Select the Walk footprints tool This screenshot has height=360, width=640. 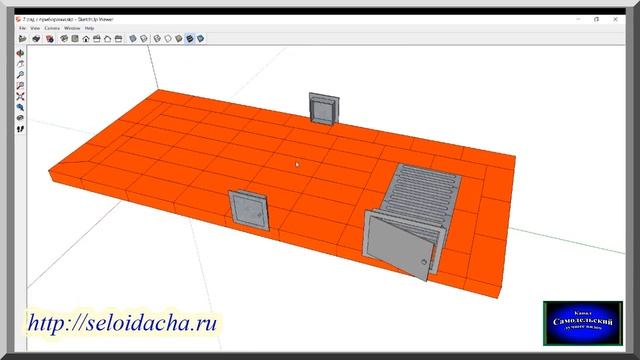click(20, 129)
